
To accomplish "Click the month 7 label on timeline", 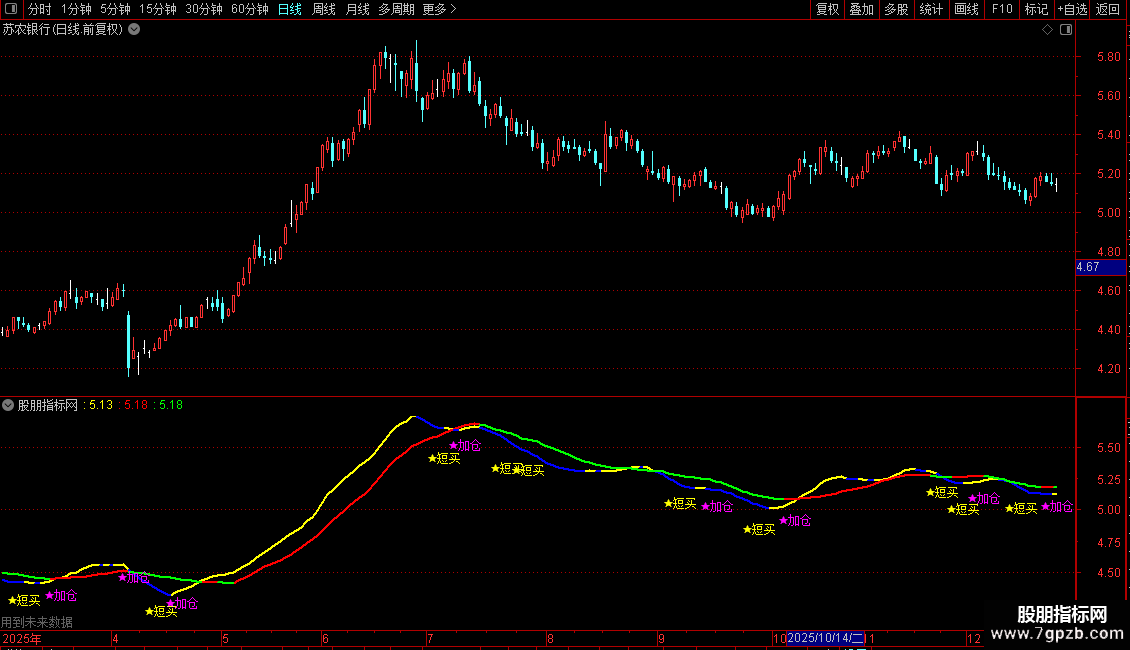I will (x=430, y=638).
